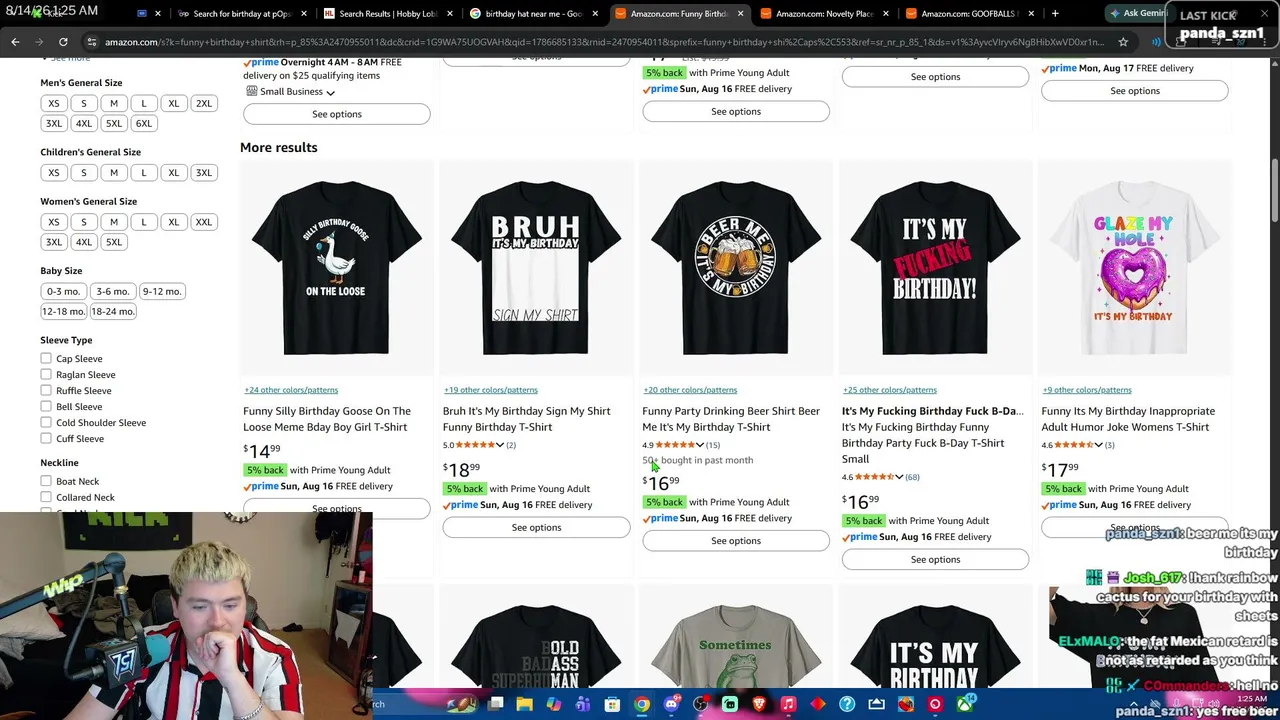Open File Explorer from the taskbar
This screenshot has height=720, width=1280.
524,704
